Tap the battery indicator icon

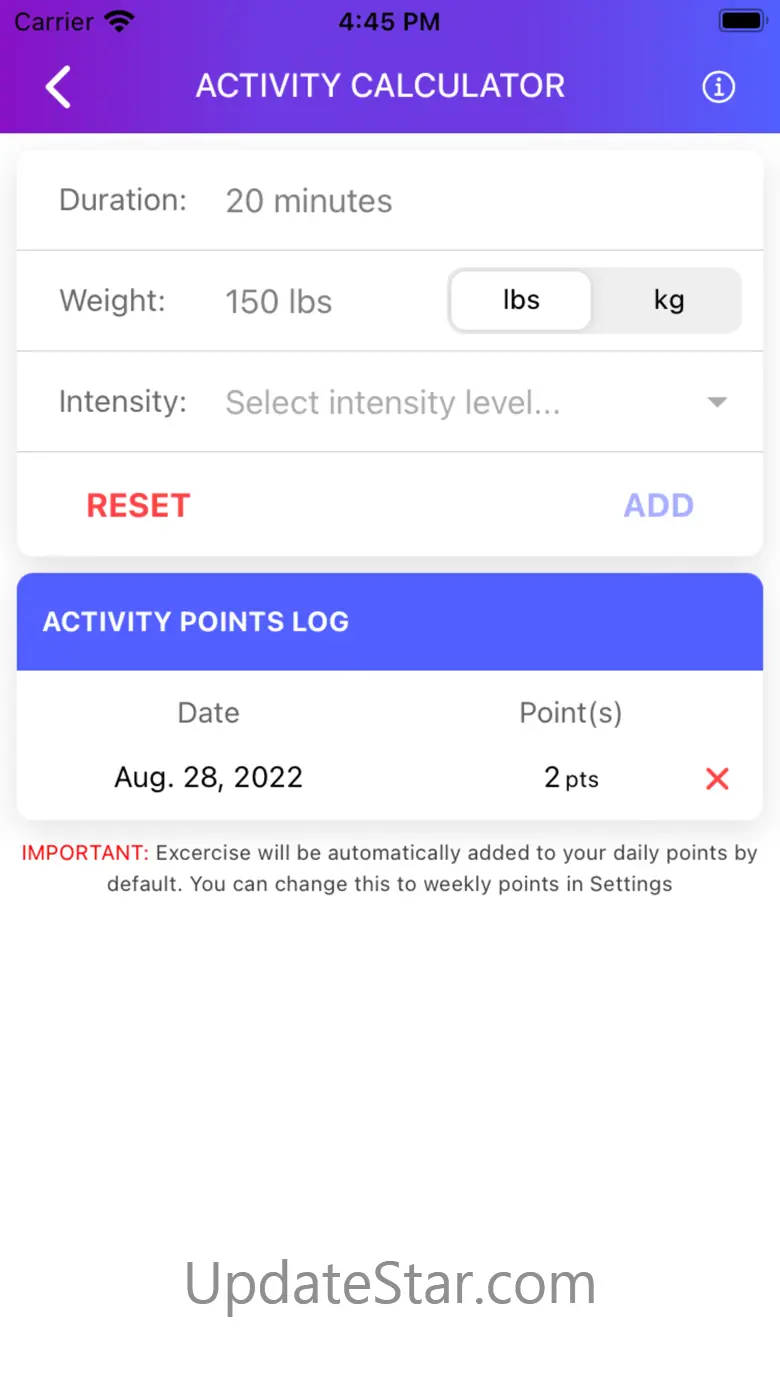[x=742, y=21]
